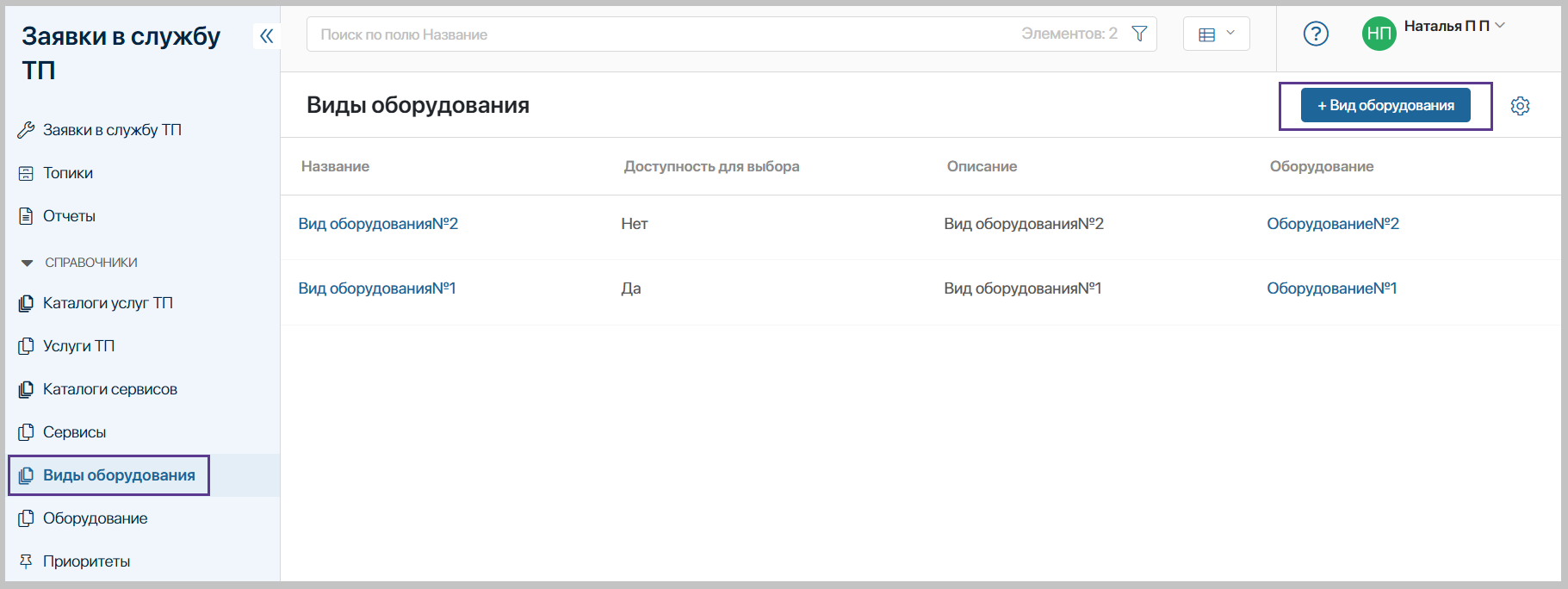
Task: Click the Приоритеты pin icon
Action: tap(26, 561)
